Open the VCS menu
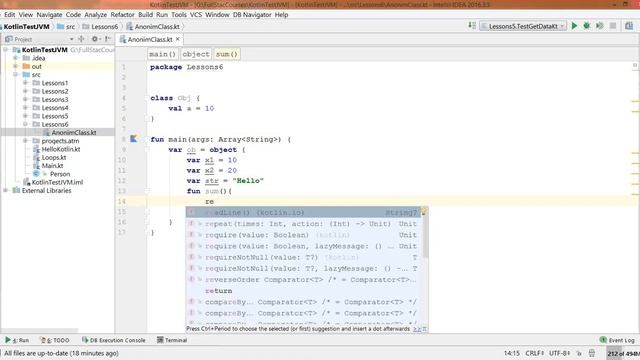Screen dimensions: 640x360 196,15
